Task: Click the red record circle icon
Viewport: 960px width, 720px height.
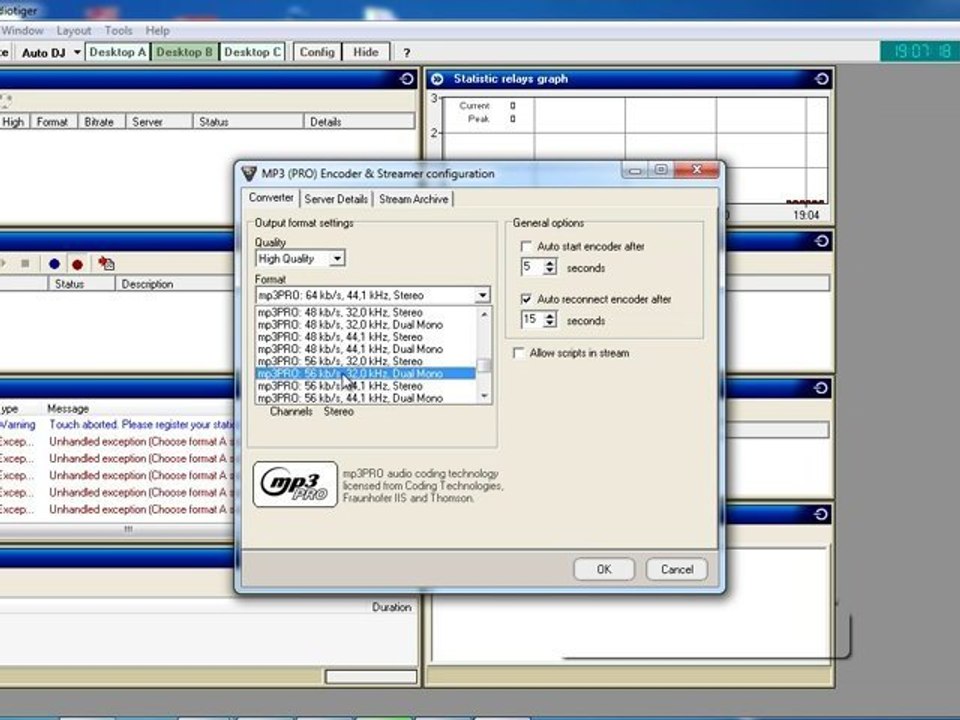Action: 77,264
